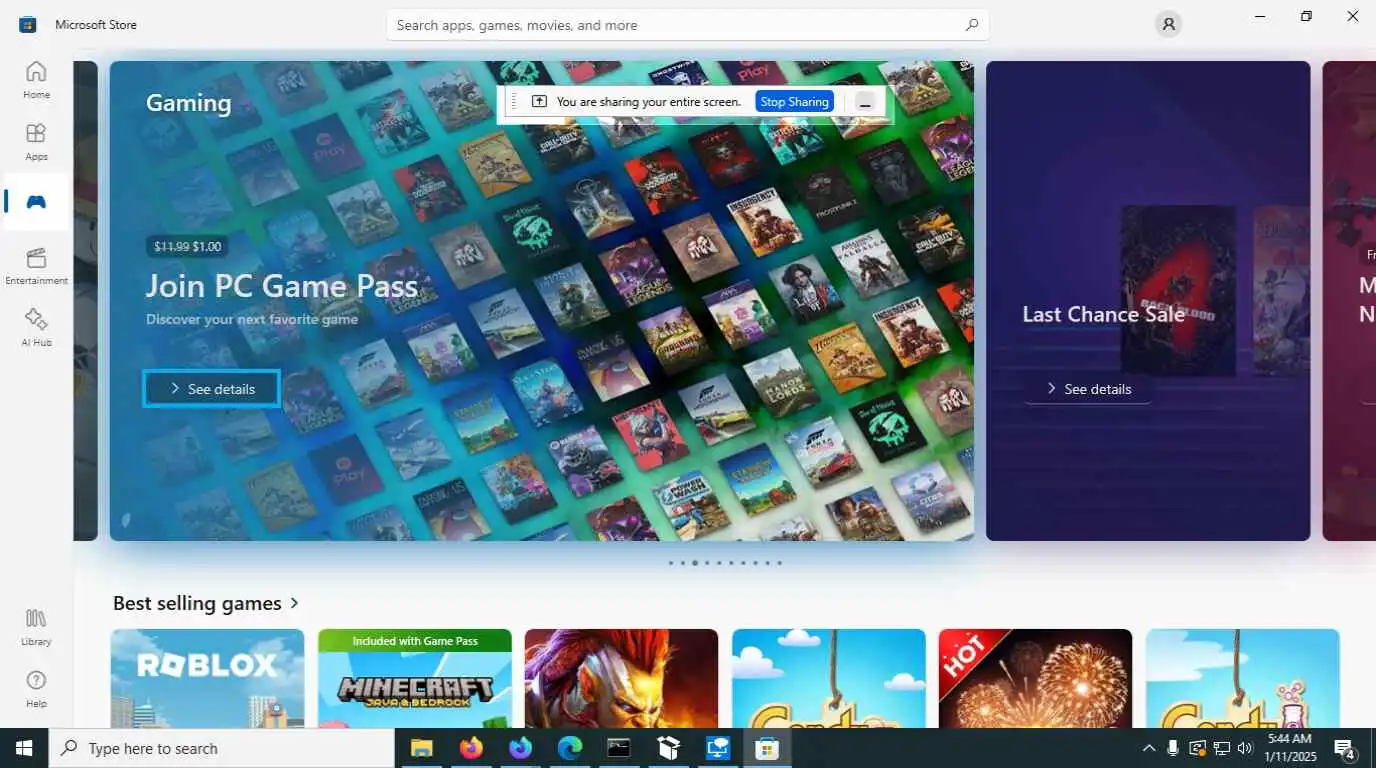
Task: Open Help from the sidebar
Action: pyautogui.click(x=36, y=689)
